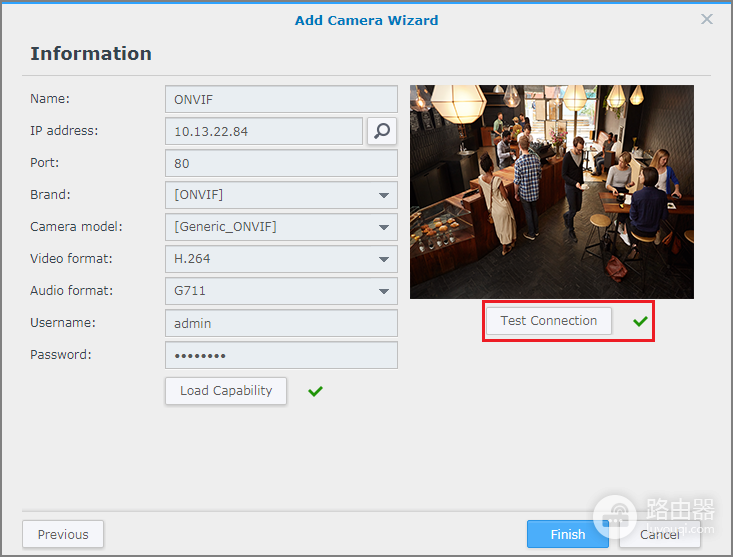Click the Name input field
The width and height of the screenshot is (733, 557).
281,99
